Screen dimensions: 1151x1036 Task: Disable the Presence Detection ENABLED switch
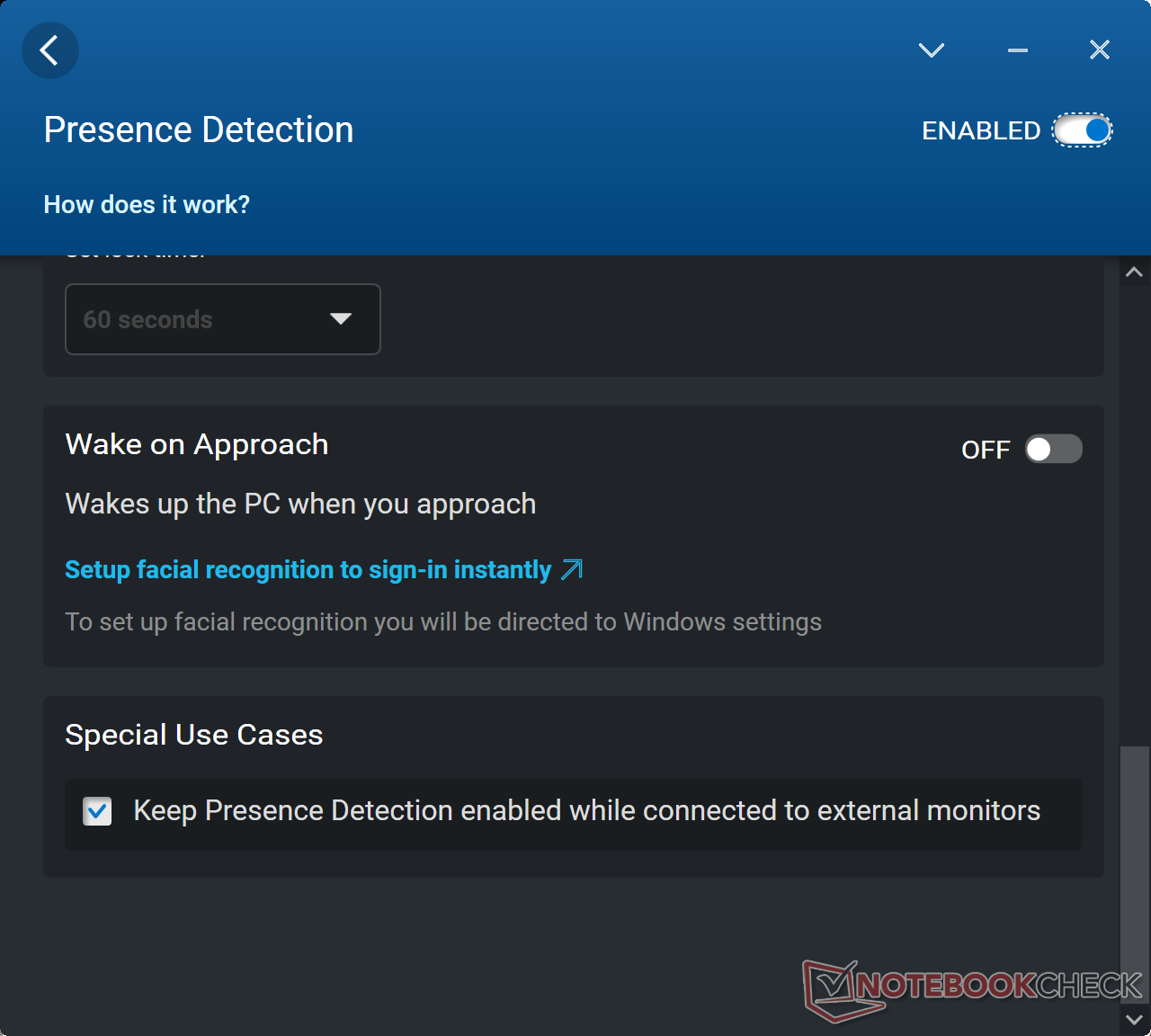pyautogui.click(x=1083, y=130)
